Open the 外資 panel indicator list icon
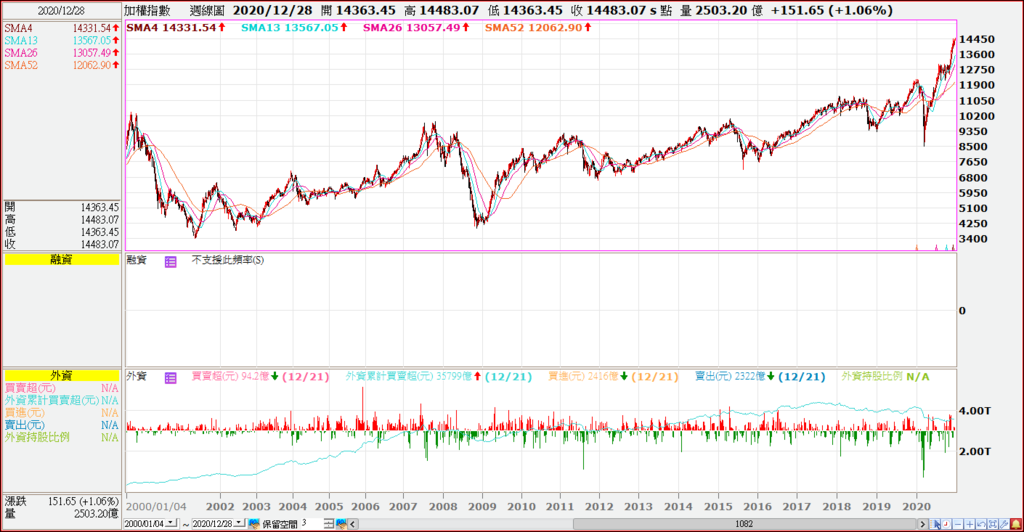Screen dimensions: 1024x532 click(170, 378)
